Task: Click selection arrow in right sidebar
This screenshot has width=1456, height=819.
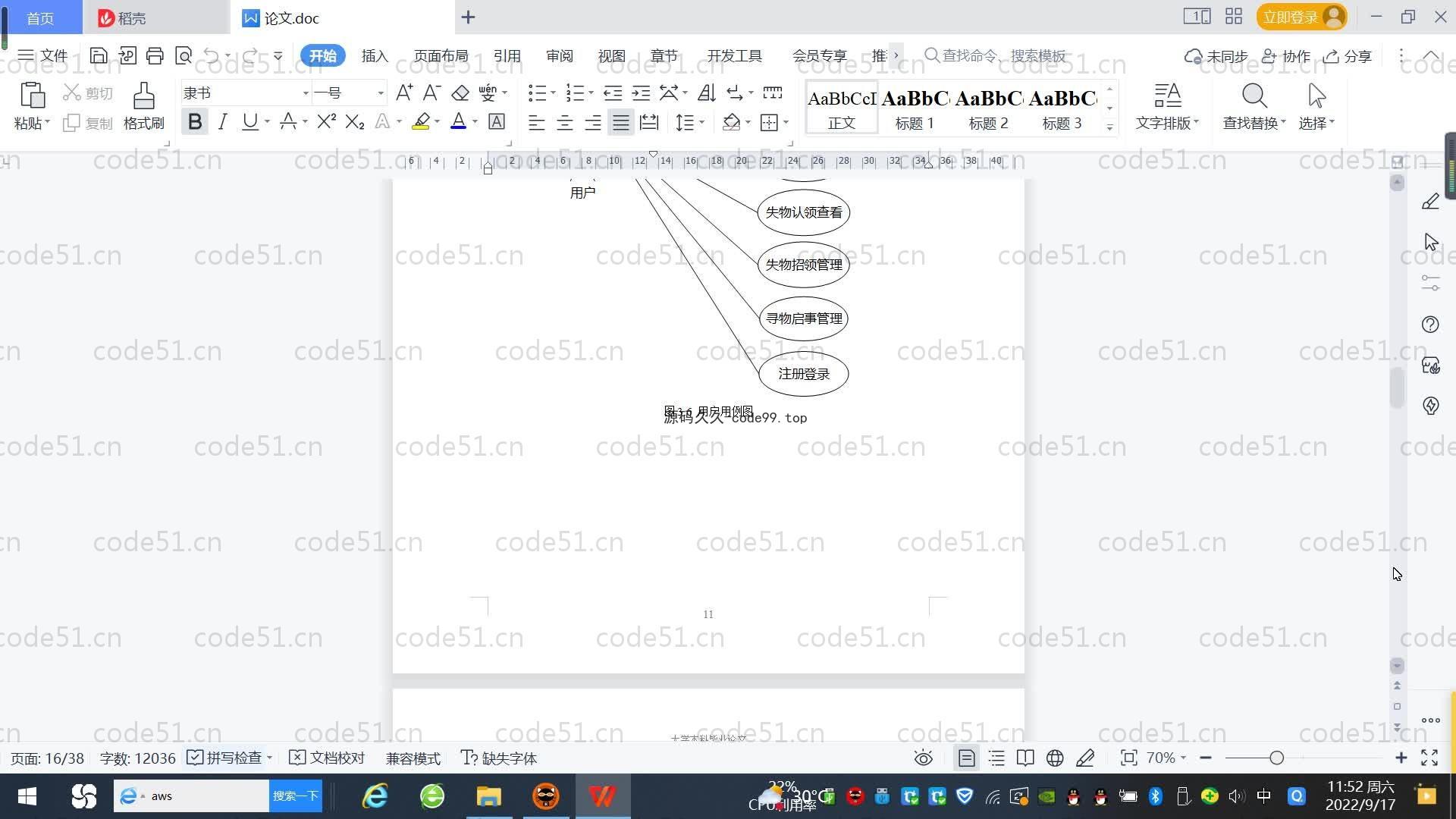Action: coord(1430,242)
